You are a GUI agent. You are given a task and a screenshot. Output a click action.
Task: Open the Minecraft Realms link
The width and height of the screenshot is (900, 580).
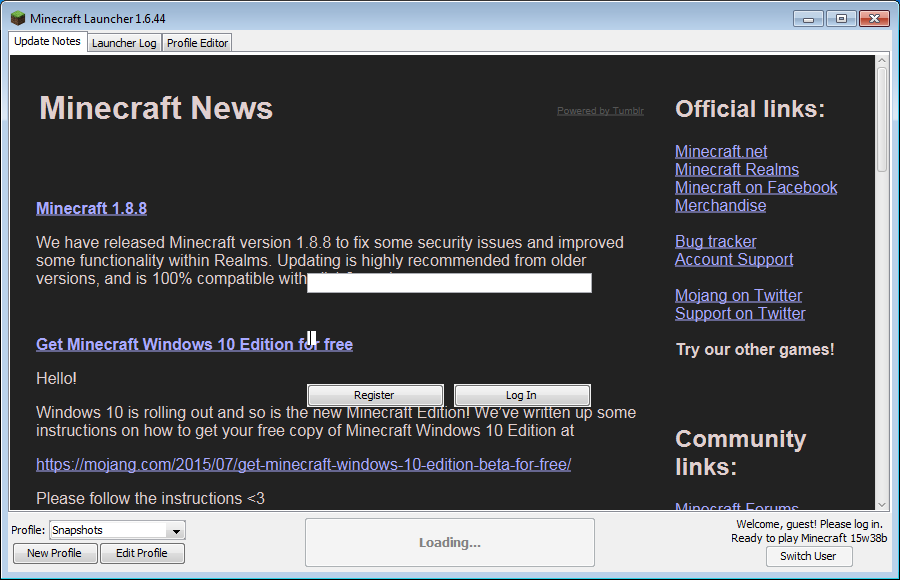(x=737, y=169)
